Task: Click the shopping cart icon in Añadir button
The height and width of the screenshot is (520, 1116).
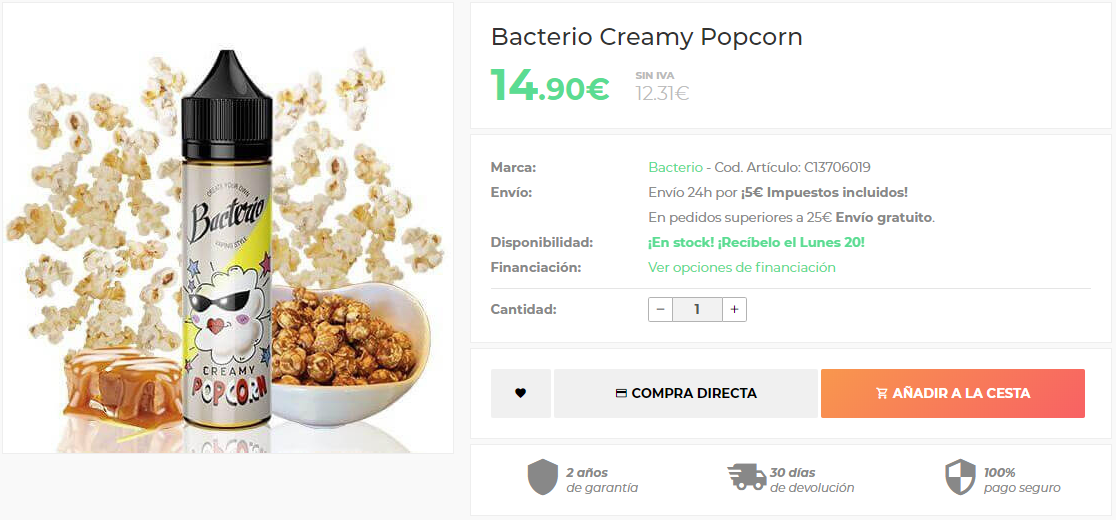Action: (x=882, y=393)
